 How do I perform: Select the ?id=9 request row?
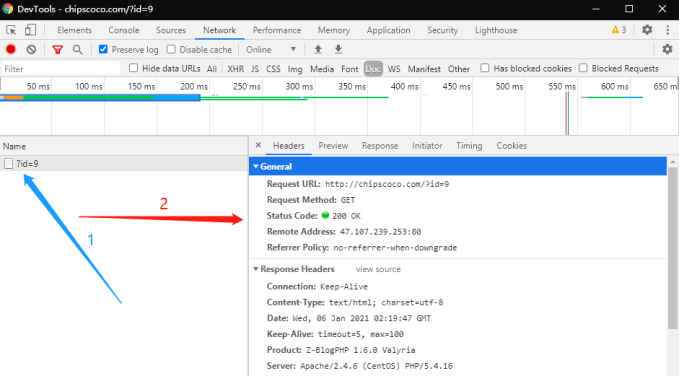pyautogui.click(x=124, y=164)
